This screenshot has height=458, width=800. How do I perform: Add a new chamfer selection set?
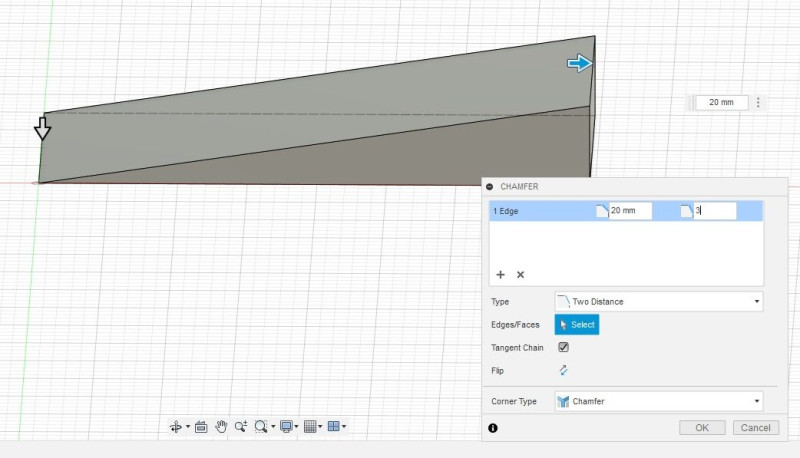pos(501,275)
